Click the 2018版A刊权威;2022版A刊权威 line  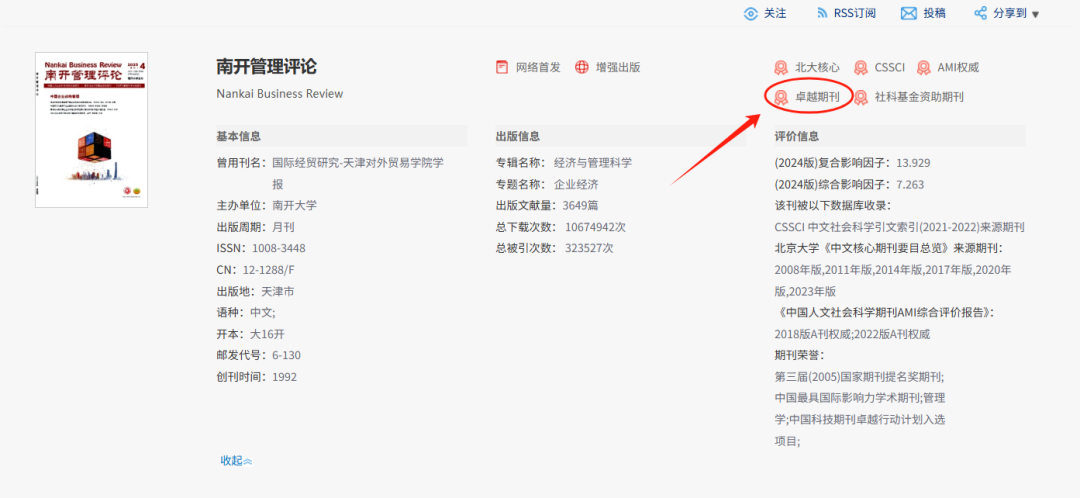click(x=853, y=333)
